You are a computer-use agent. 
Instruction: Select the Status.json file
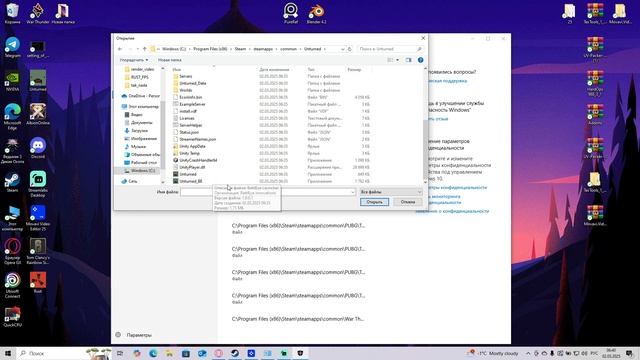(189, 132)
